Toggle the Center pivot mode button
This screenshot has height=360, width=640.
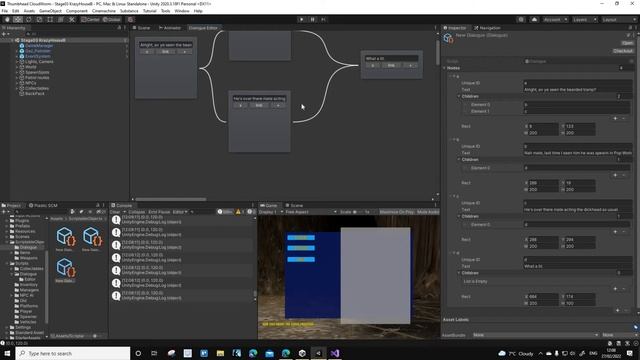pyautogui.click(x=90, y=19)
